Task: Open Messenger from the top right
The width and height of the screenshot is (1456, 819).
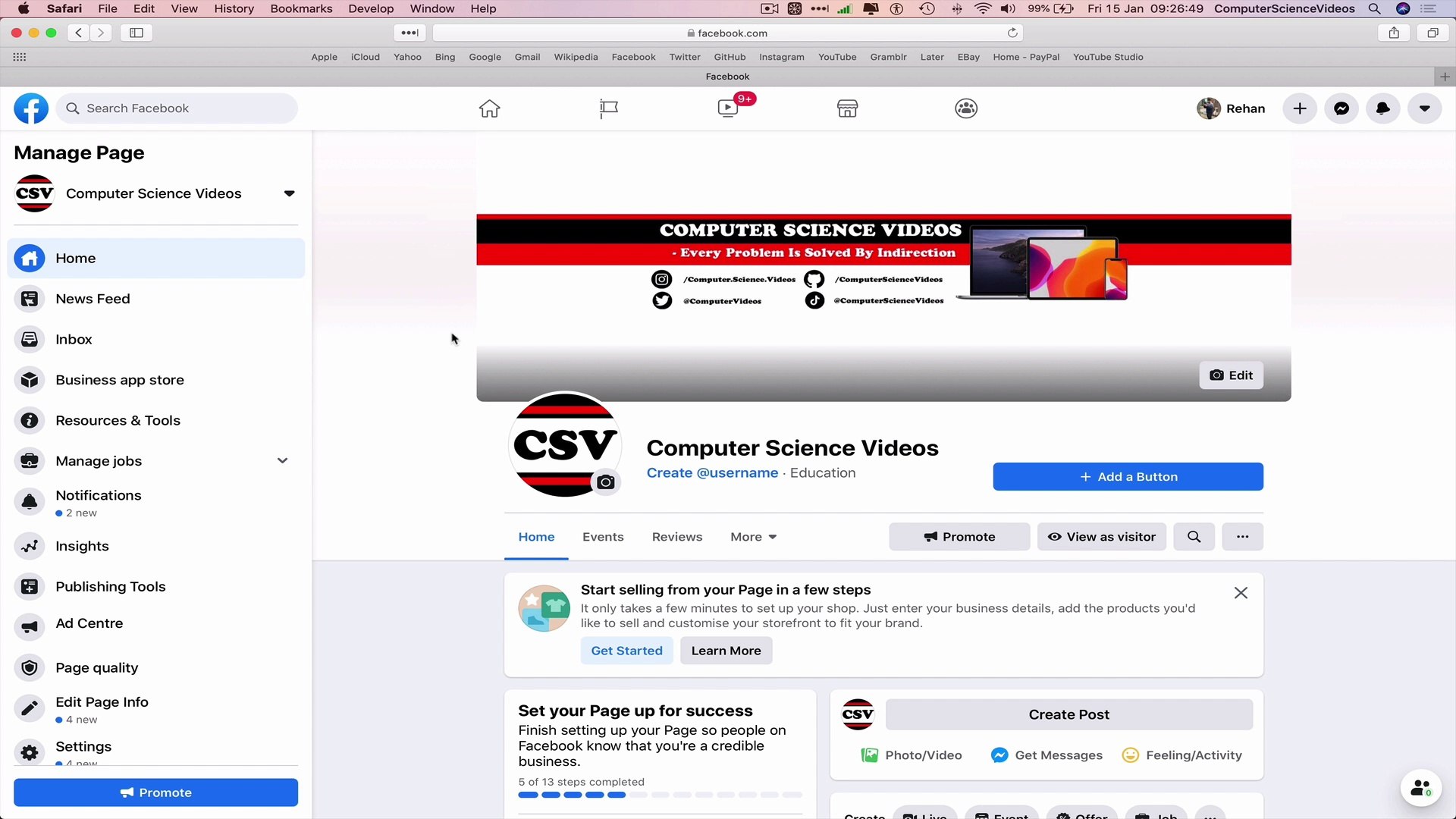Action: [1341, 108]
